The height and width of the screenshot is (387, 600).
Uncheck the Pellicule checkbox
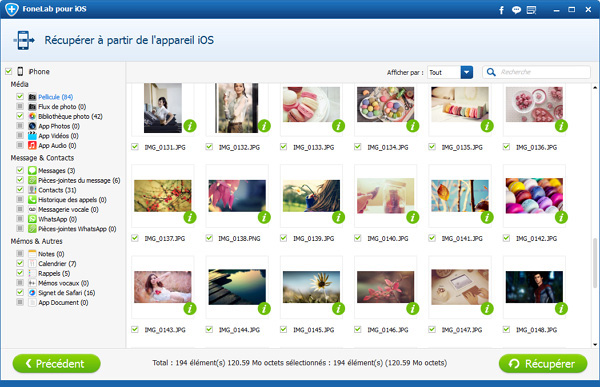point(20,96)
